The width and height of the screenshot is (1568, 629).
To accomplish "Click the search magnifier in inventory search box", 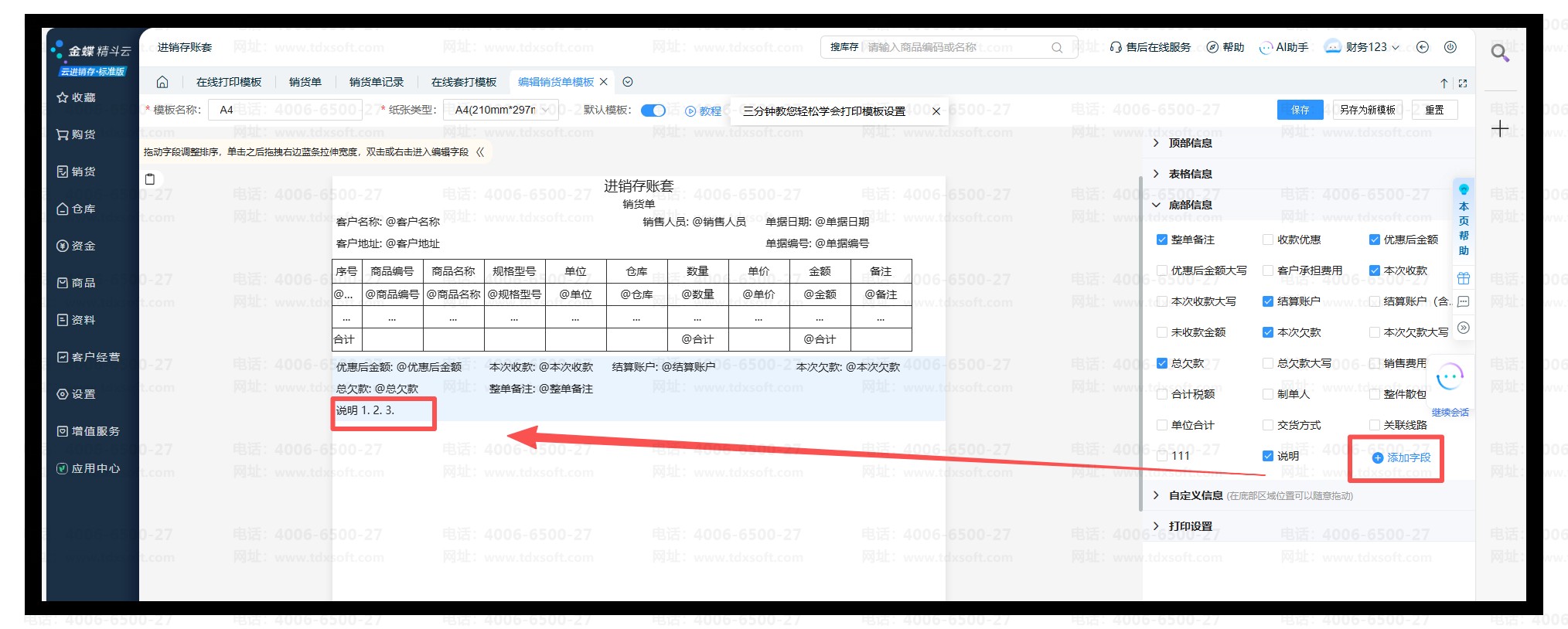I will (x=1056, y=48).
